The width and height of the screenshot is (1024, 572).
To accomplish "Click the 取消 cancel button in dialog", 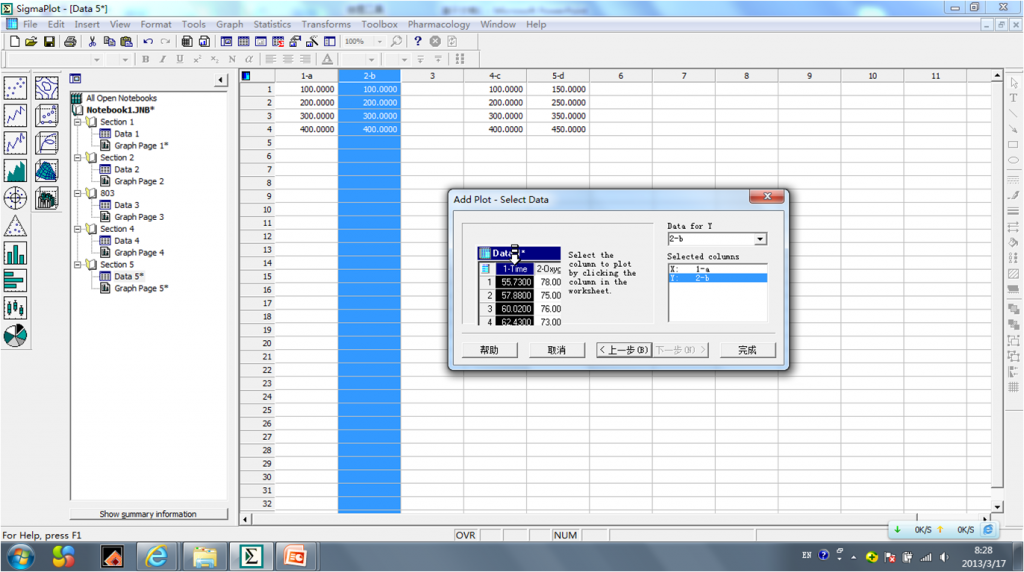I will click(x=556, y=350).
